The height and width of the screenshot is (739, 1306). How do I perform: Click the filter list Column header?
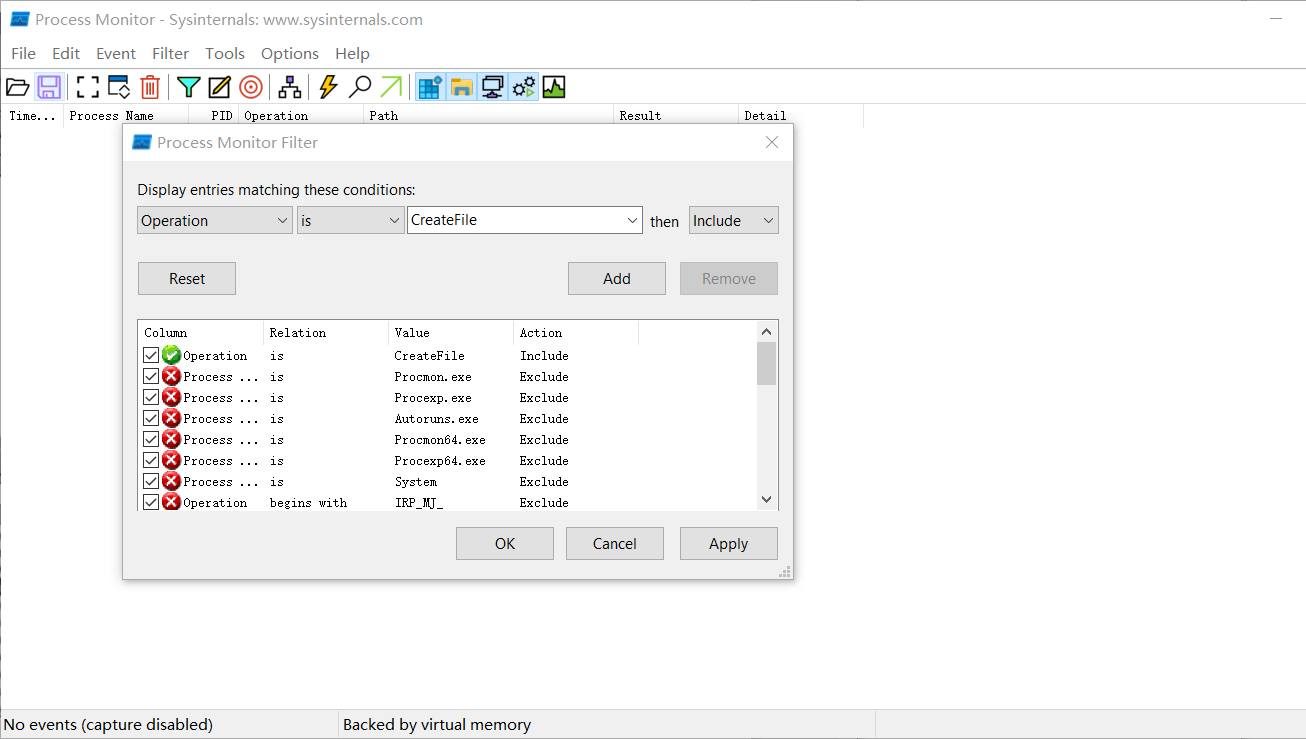200,333
